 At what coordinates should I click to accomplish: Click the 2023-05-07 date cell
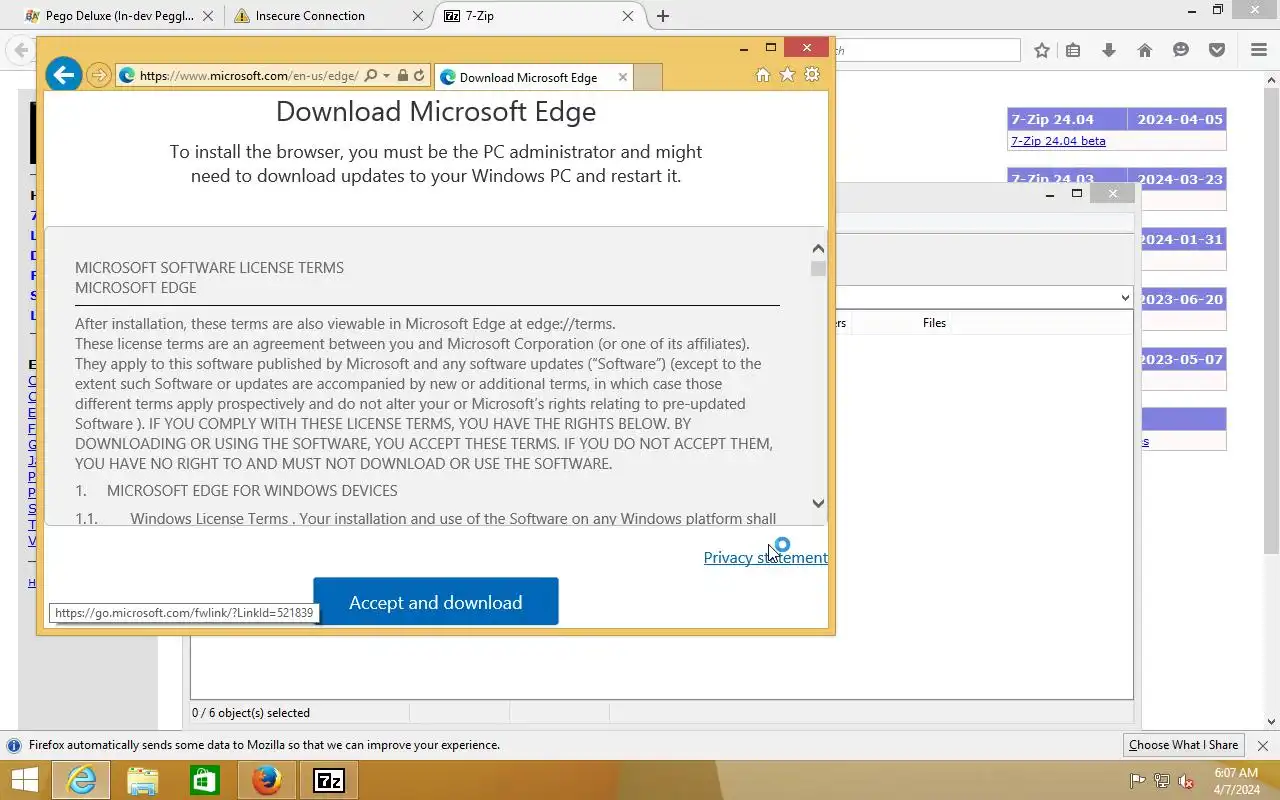click(1183, 359)
